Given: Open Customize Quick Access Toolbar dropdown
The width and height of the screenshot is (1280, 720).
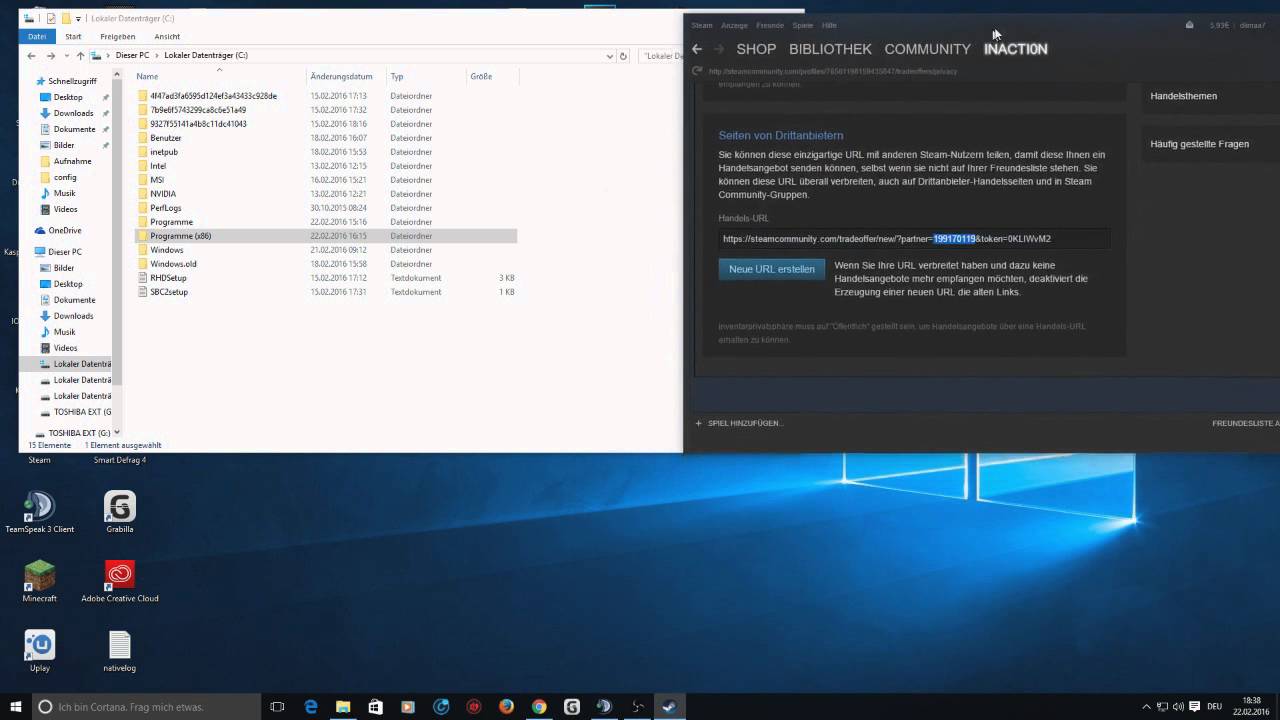Looking at the screenshot, I should point(78,18).
